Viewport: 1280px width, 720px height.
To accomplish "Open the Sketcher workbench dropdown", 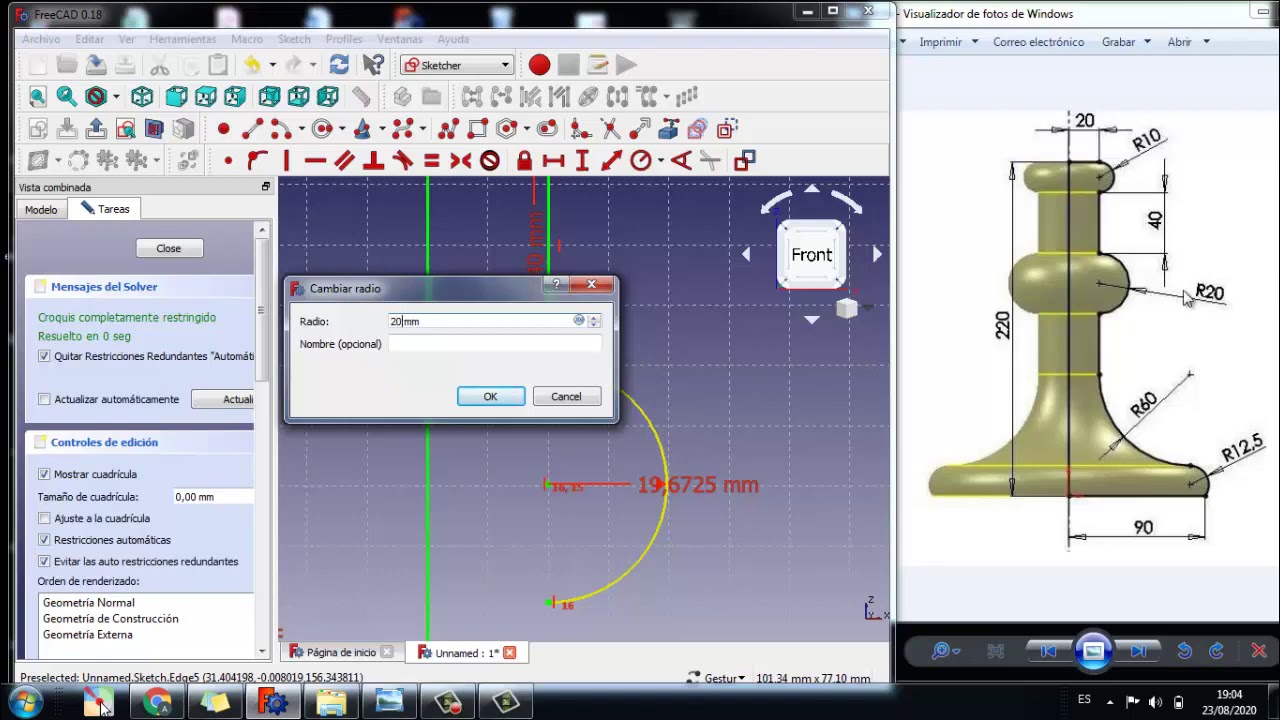I will (457, 65).
